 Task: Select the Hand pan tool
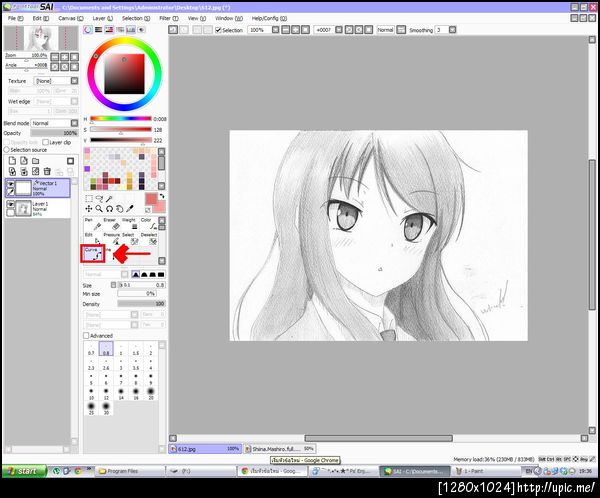click(x=119, y=209)
